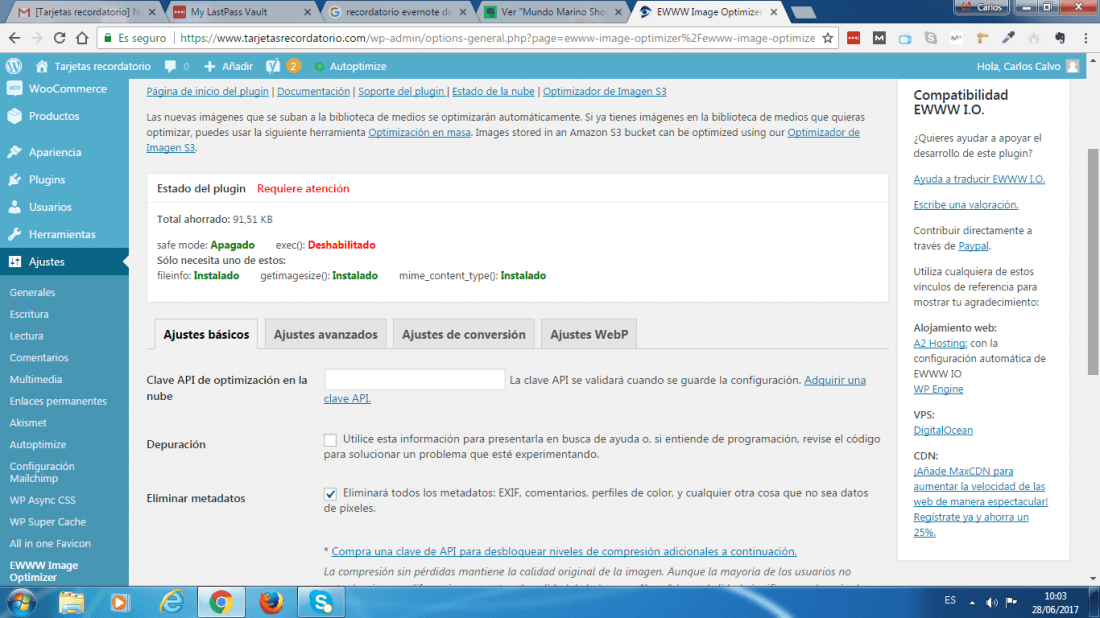Click the browser home icon
The height and width of the screenshot is (618, 1100).
coord(82,38)
